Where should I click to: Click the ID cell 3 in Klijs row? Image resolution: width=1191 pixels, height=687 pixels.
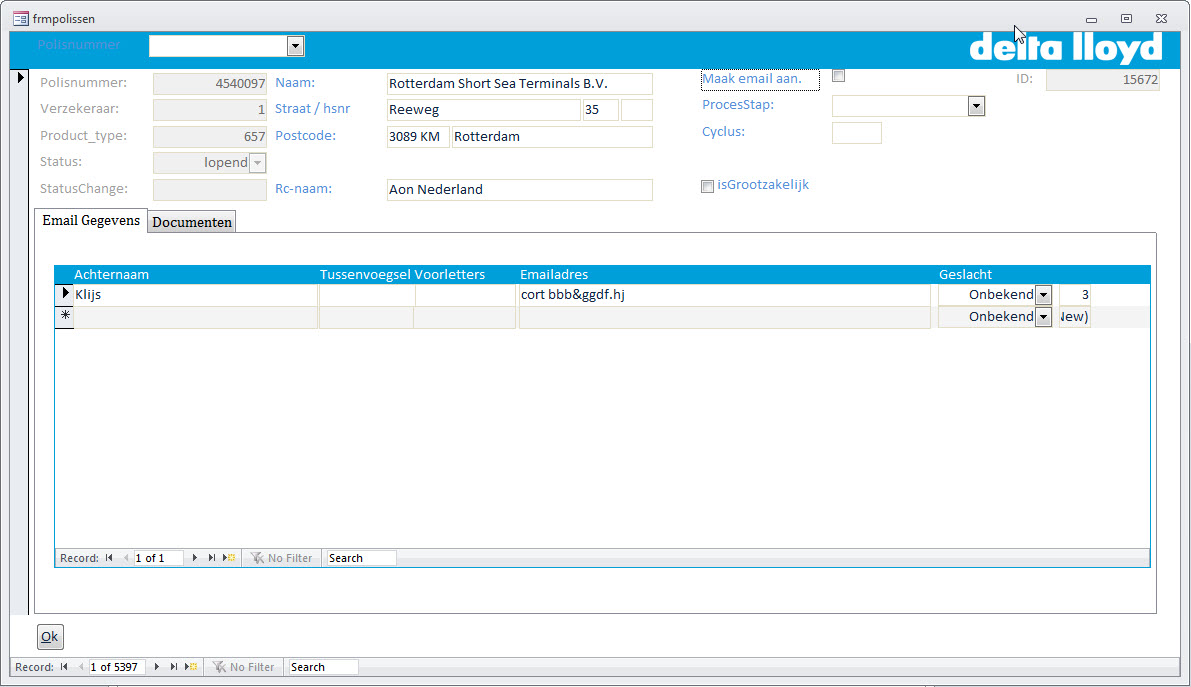click(1075, 295)
